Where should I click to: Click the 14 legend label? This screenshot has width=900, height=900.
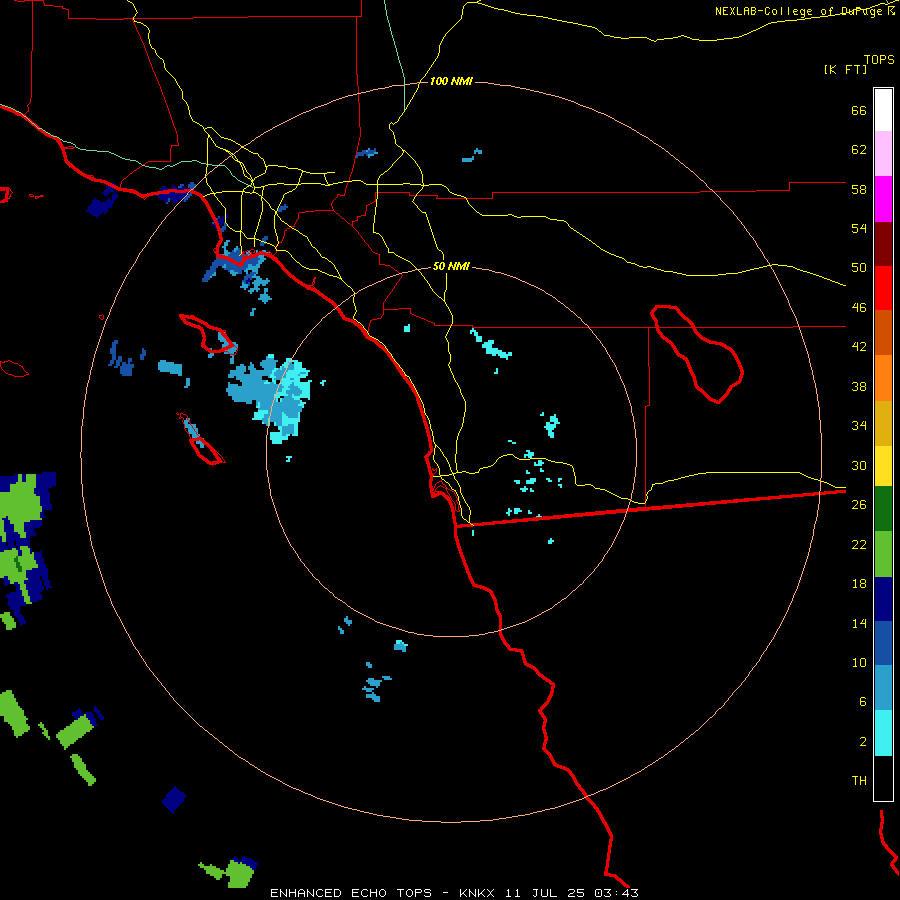(859, 623)
